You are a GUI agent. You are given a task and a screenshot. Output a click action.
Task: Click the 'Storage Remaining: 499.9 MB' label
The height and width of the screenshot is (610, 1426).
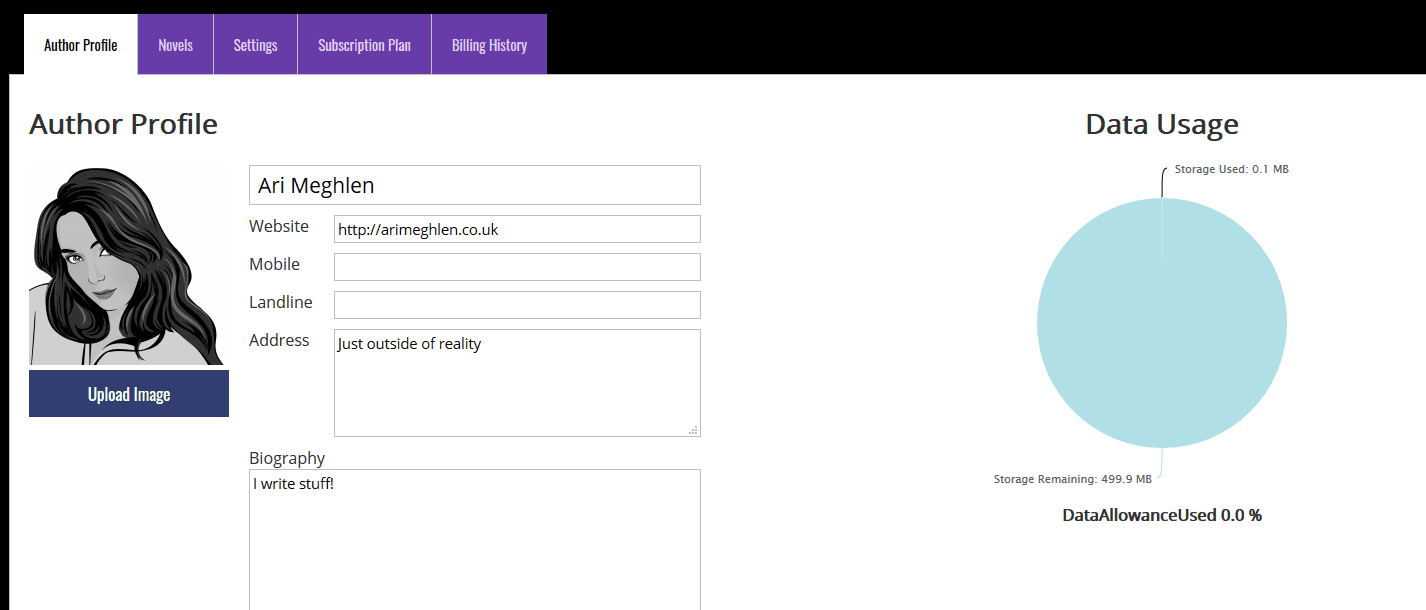(x=1072, y=479)
